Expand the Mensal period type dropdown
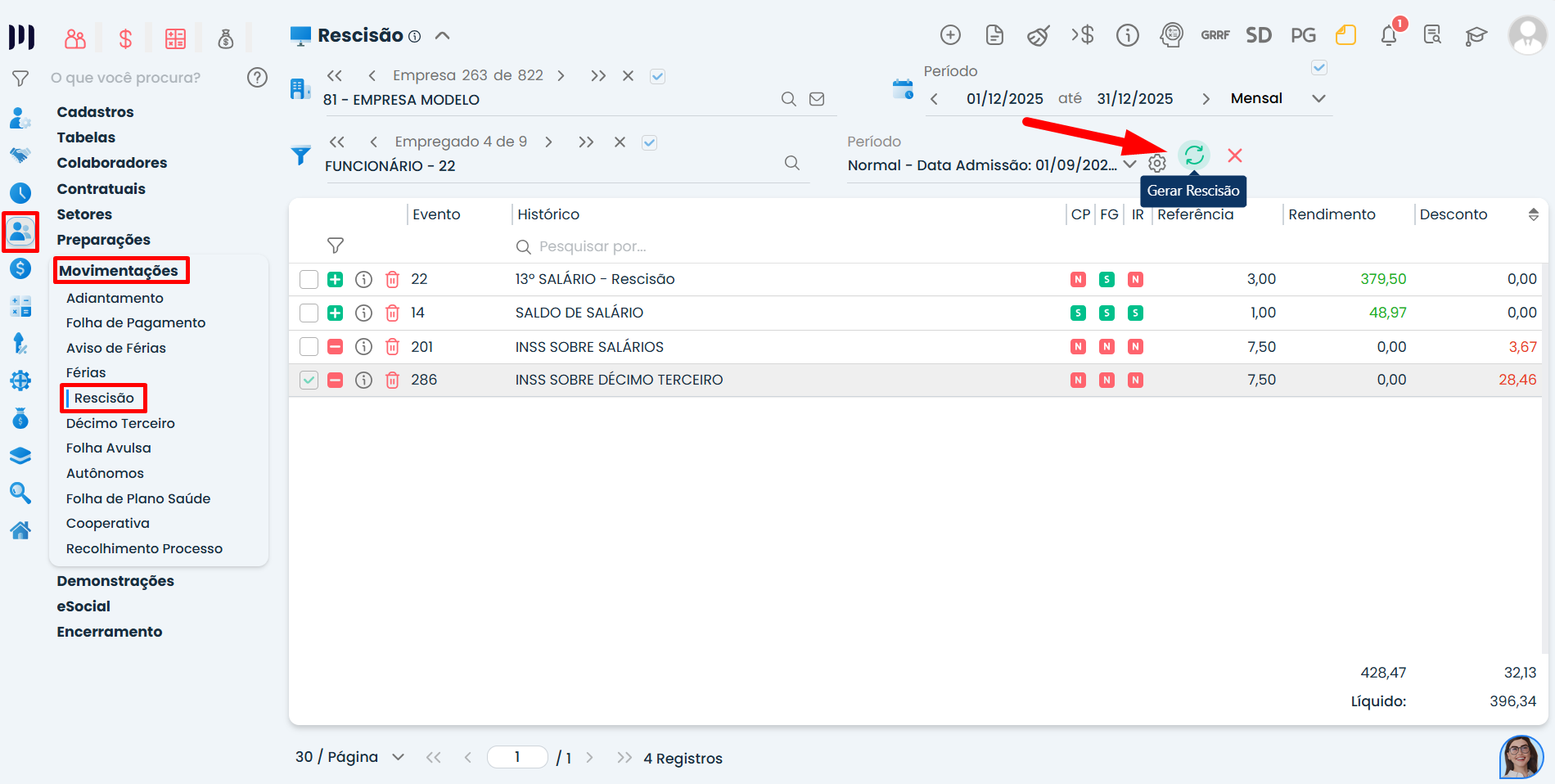The height and width of the screenshot is (784, 1555). pyautogui.click(x=1318, y=99)
